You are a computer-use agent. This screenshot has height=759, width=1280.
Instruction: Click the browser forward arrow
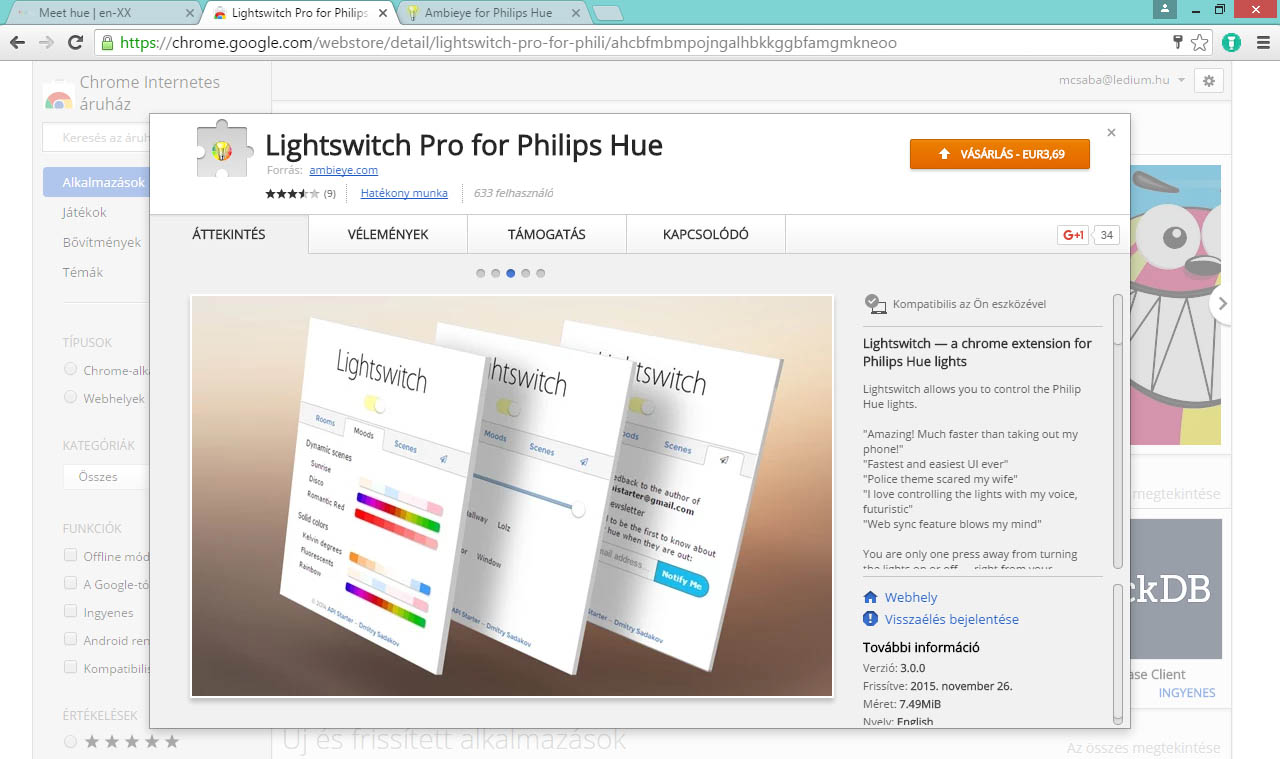pyautogui.click(x=46, y=43)
